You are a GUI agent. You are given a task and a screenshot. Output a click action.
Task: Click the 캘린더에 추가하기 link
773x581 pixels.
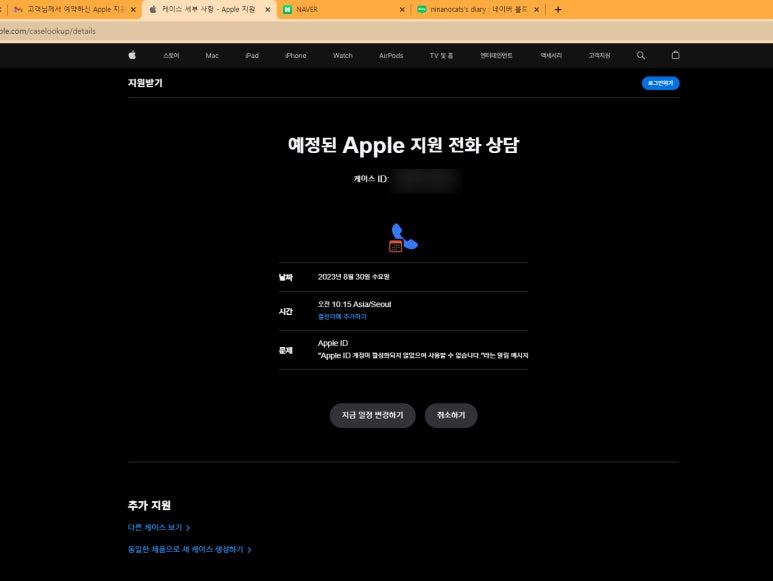342,316
